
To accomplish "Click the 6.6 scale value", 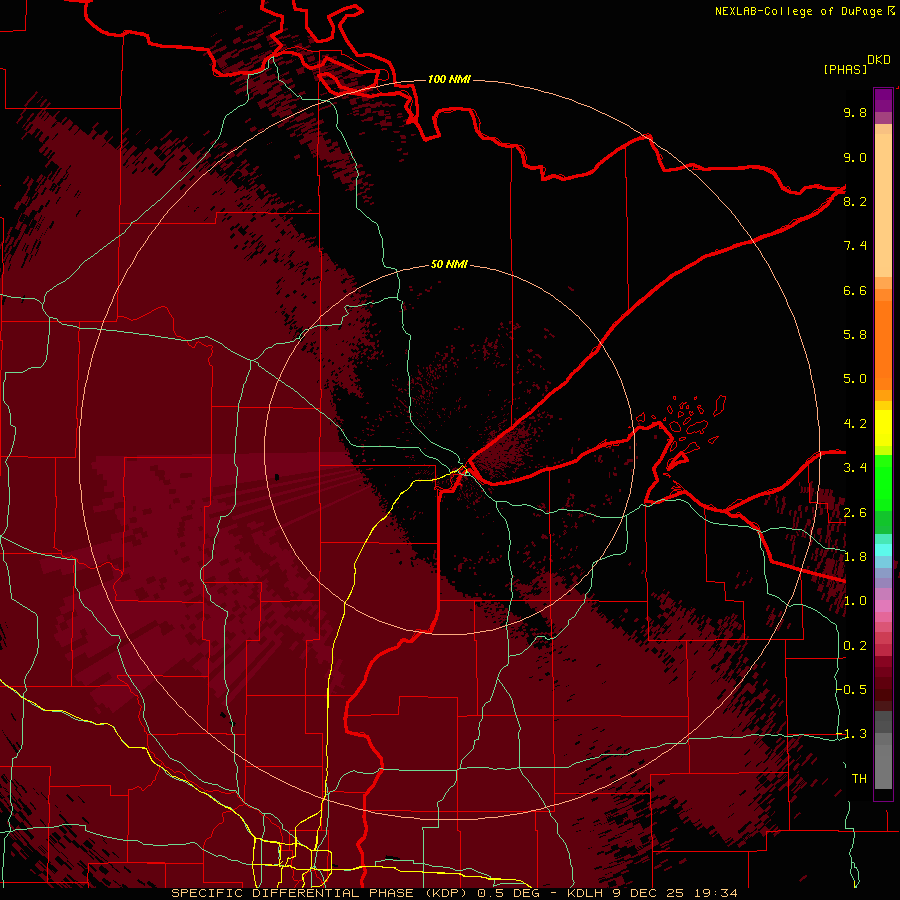I will click(855, 290).
